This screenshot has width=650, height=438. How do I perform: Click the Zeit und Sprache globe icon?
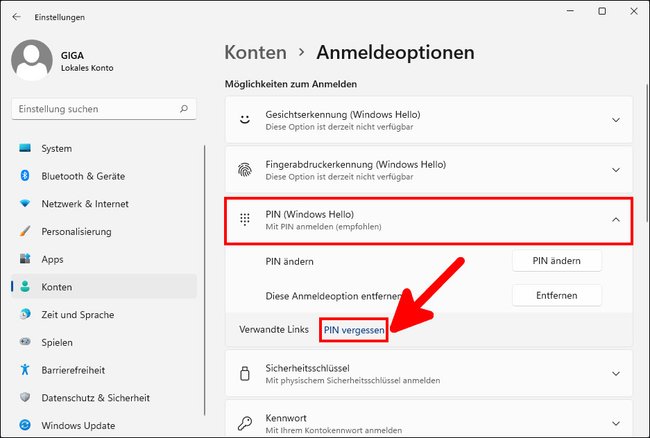25,314
